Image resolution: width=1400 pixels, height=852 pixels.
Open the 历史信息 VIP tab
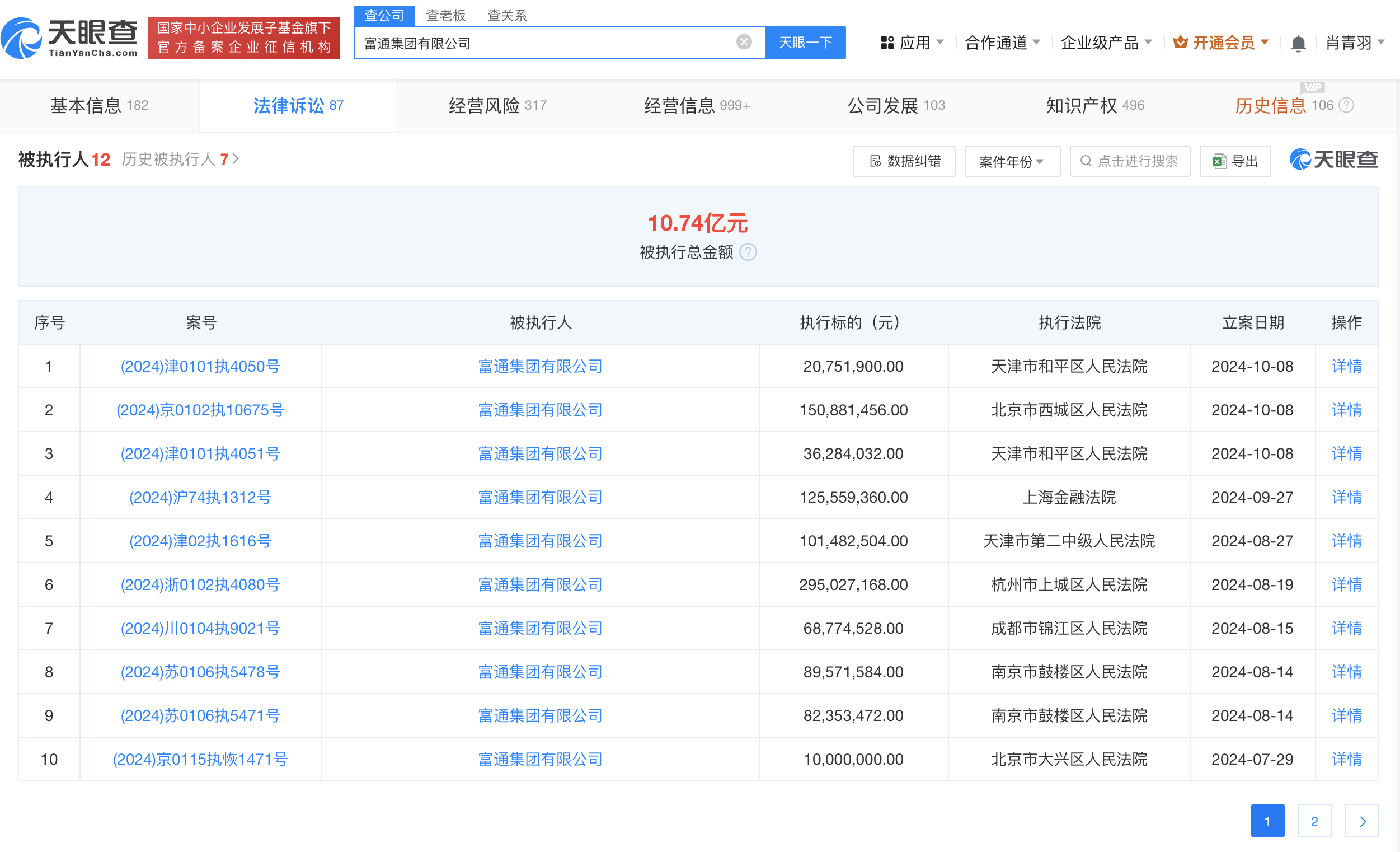point(1294,106)
